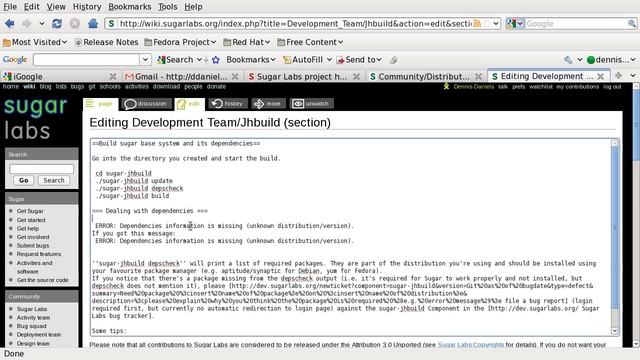Click the highlighter icon in Google toolbar
Viewport: 640px width, 360px height.
(393, 60)
